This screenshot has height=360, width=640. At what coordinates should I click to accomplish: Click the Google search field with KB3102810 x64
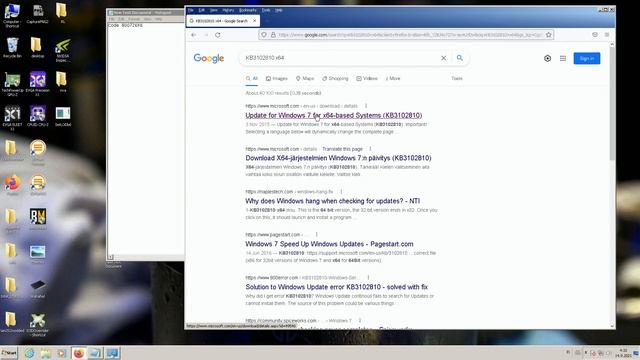pyautogui.click(x=341, y=58)
